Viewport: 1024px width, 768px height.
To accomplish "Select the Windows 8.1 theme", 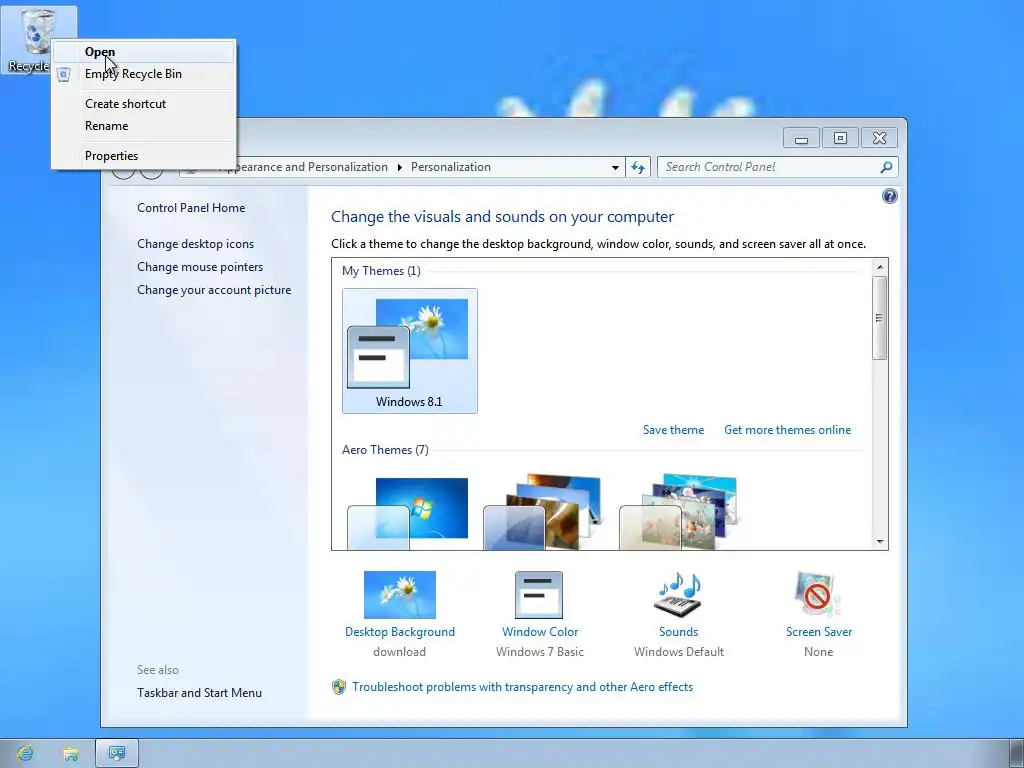I will click(409, 351).
